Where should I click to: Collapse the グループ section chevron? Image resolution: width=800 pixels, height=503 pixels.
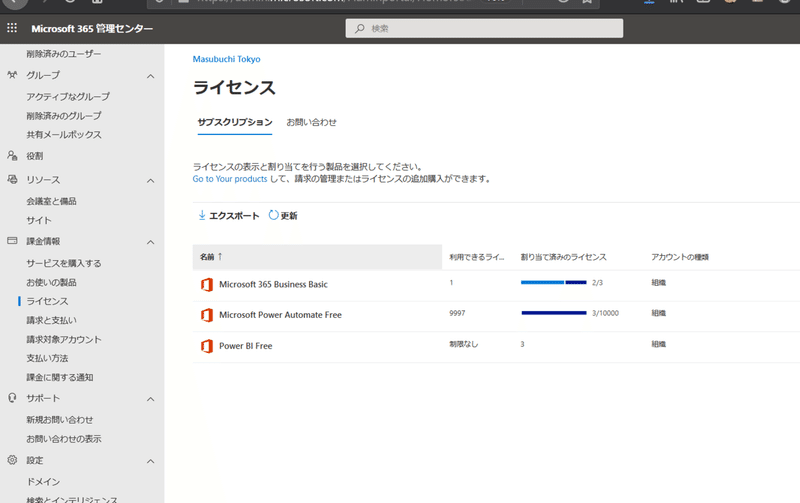(x=151, y=76)
